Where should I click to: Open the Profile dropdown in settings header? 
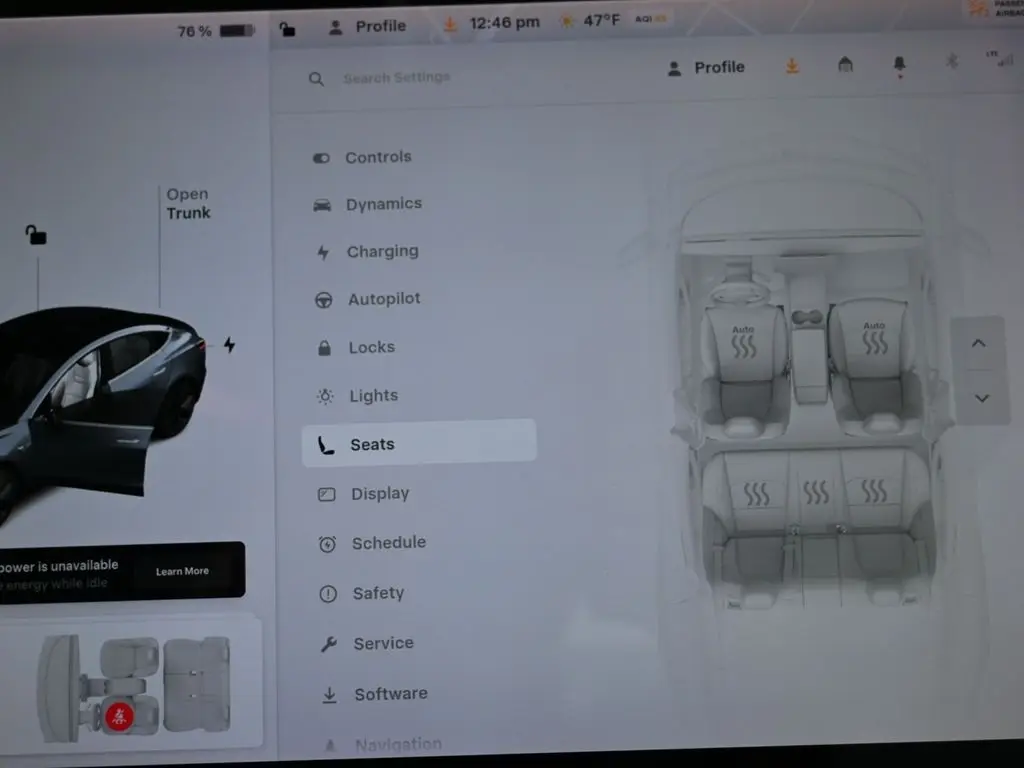[x=707, y=67]
